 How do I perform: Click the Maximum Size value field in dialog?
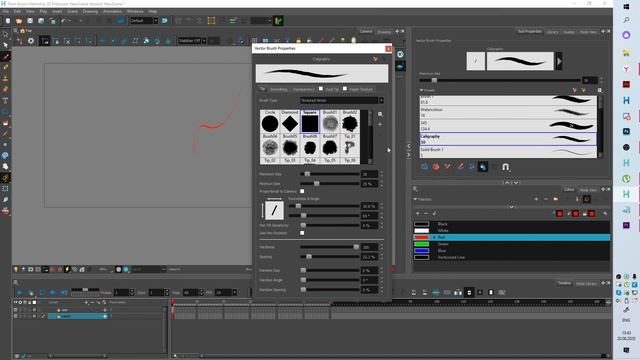pos(369,174)
